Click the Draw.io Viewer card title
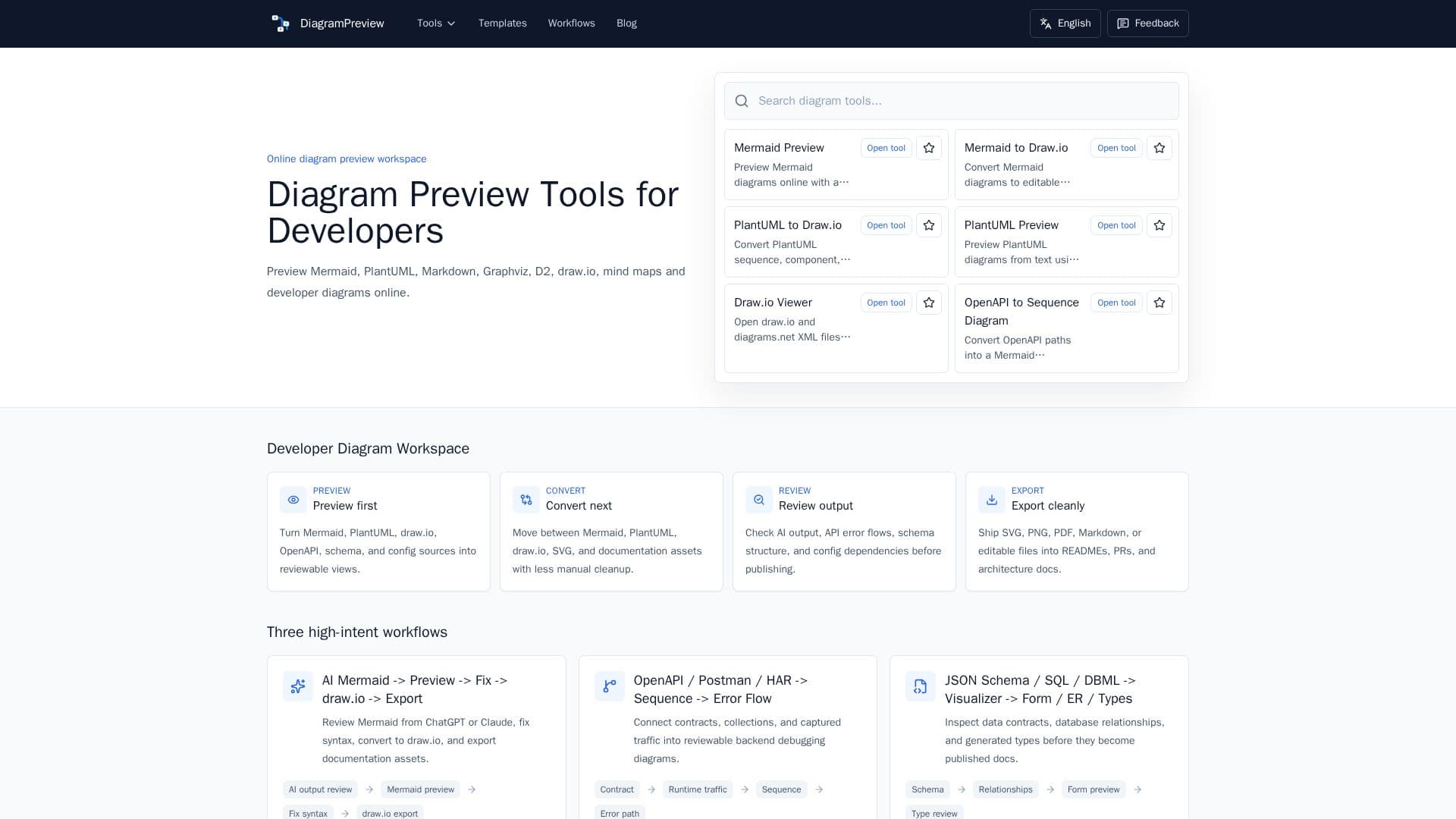The height and width of the screenshot is (819, 1456). 773,303
